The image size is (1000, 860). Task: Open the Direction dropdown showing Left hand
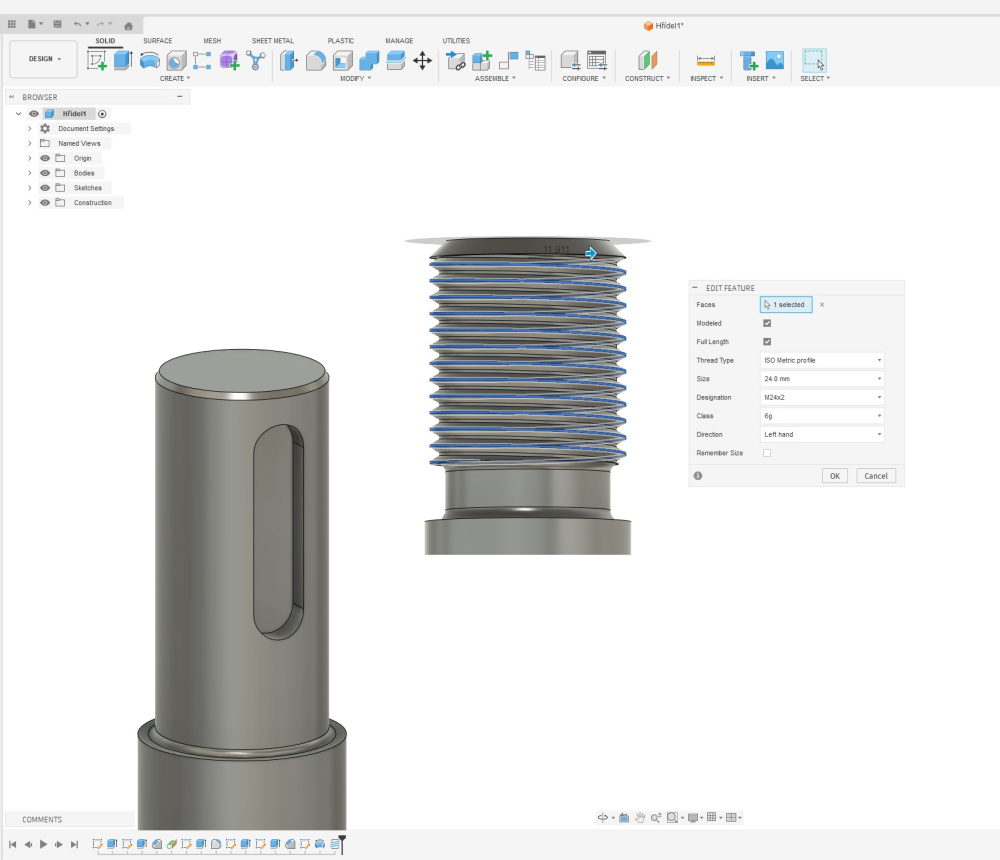point(822,435)
